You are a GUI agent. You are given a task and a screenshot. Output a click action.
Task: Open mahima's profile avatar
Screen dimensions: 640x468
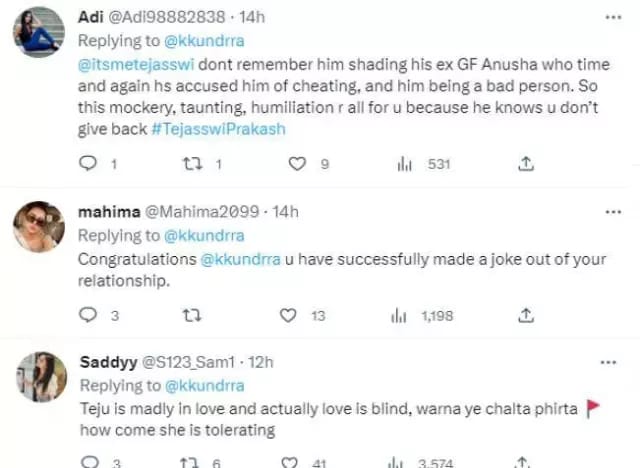click(x=39, y=227)
